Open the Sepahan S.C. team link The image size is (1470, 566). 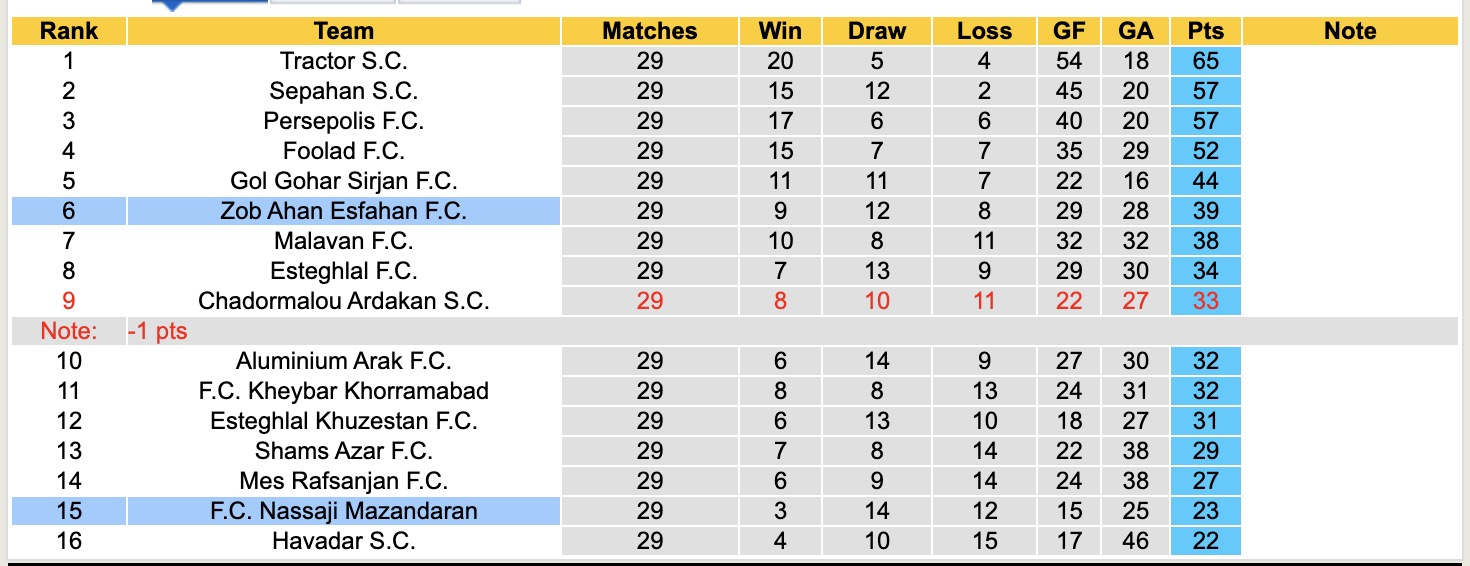pyautogui.click(x=343, y=91)
